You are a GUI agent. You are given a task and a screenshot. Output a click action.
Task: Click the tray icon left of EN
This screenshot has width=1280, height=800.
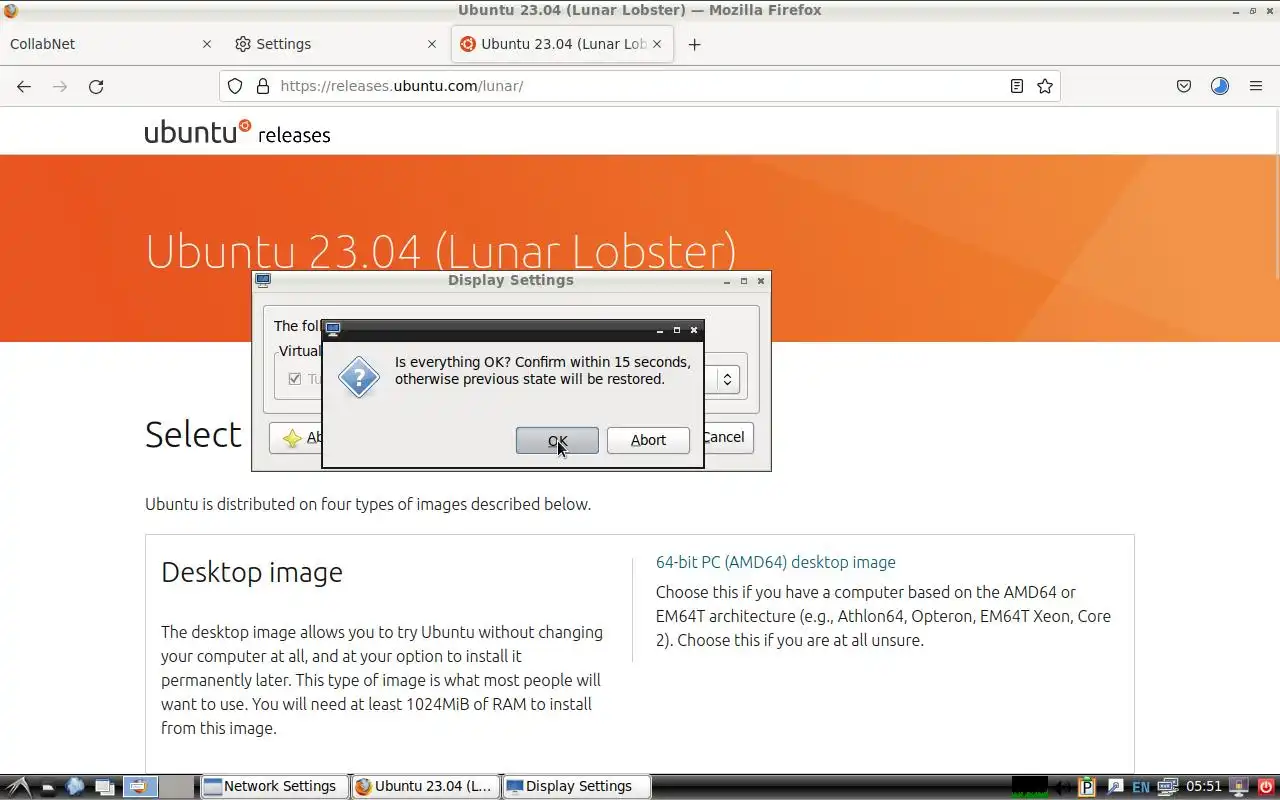point(1114,787)
